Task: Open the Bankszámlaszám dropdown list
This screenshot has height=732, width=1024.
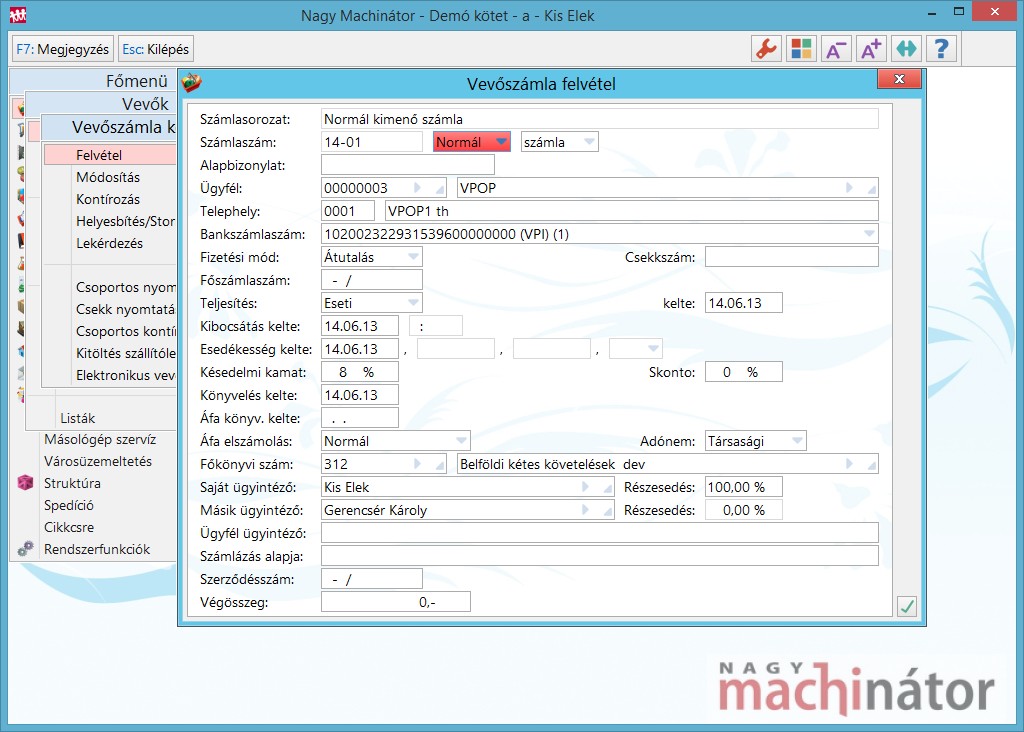Action: 868,234
